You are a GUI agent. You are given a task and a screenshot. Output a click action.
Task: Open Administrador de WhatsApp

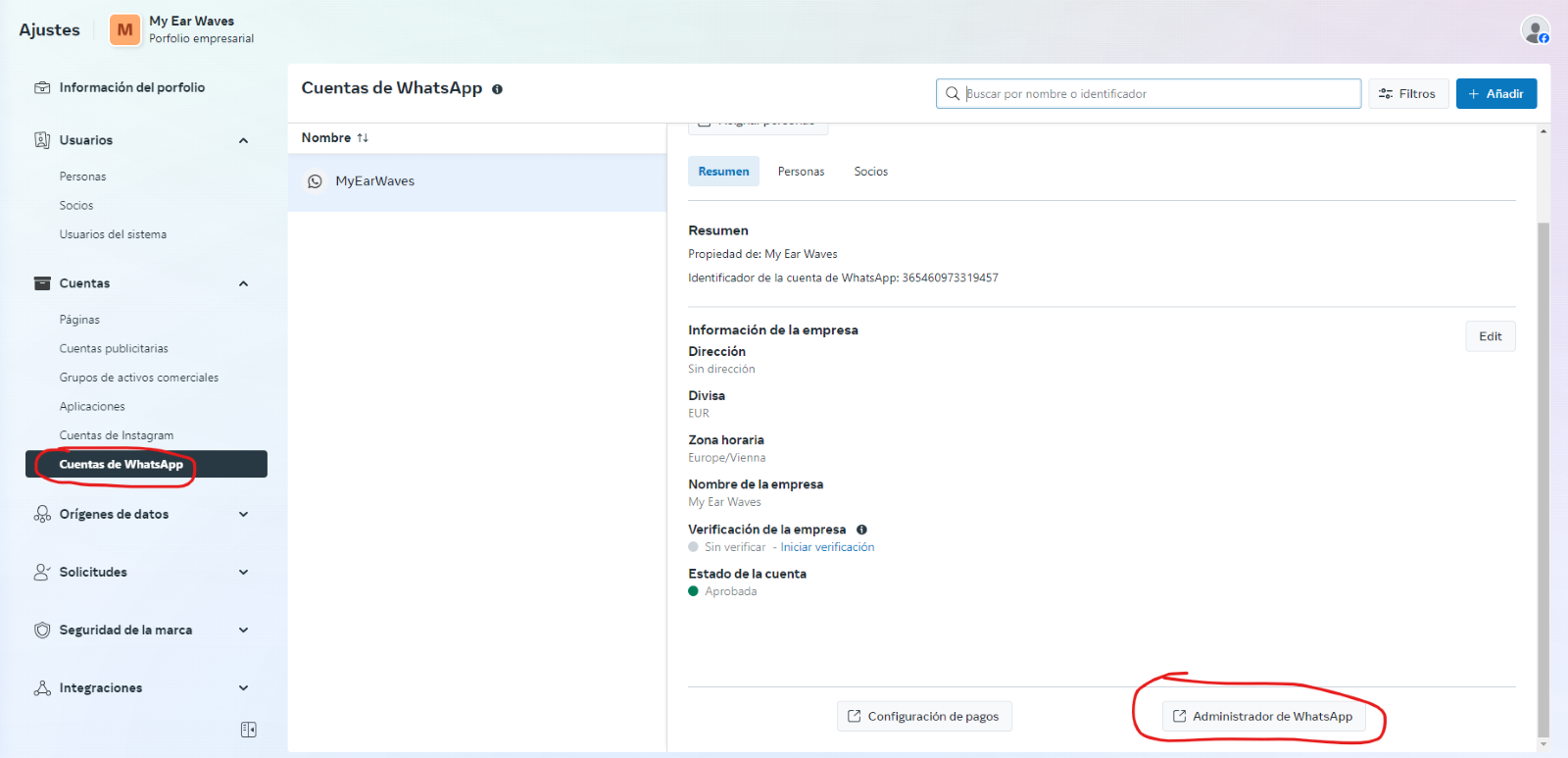pyautogui.click(x=1263, y=717)
